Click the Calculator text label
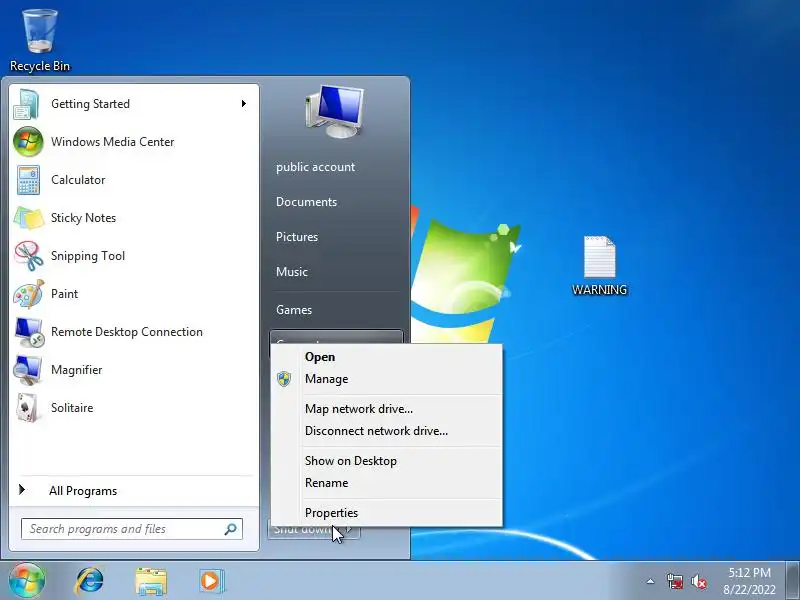 click(x=78, y=180)
